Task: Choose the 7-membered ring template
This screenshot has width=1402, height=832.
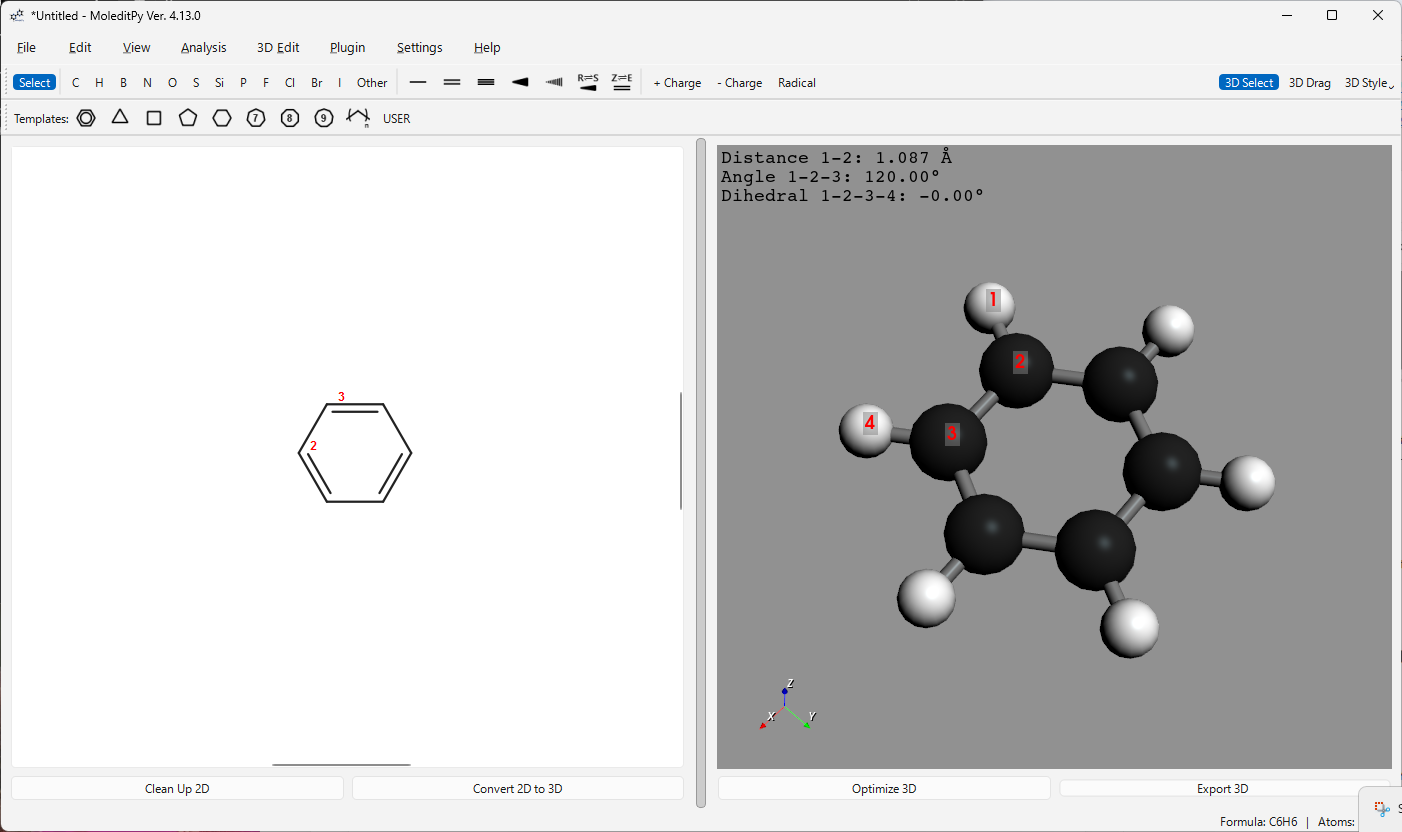Action: [256, 118]
